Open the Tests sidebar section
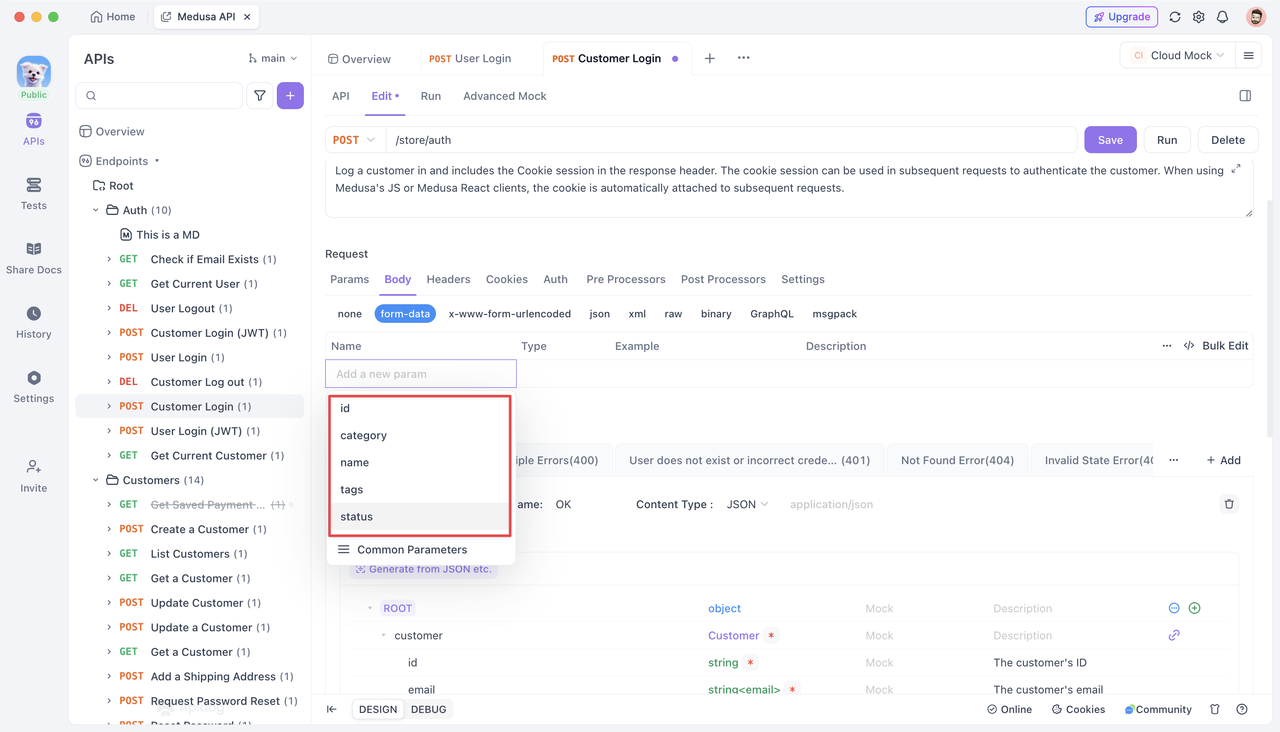Image resolution: width=1280 pixels, height=732 pixels. pos(33,194)
